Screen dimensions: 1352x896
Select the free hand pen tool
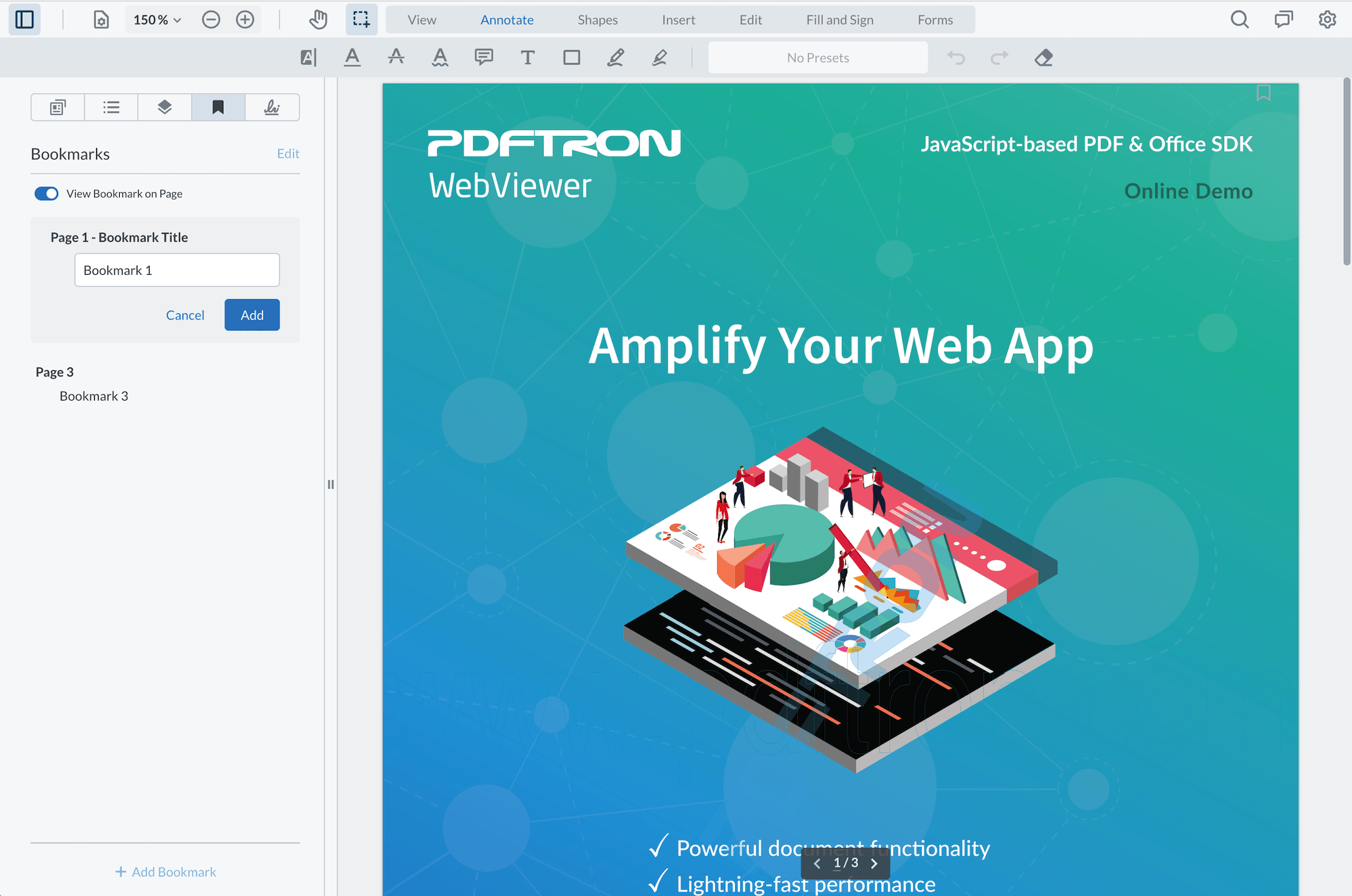(615, 58)
